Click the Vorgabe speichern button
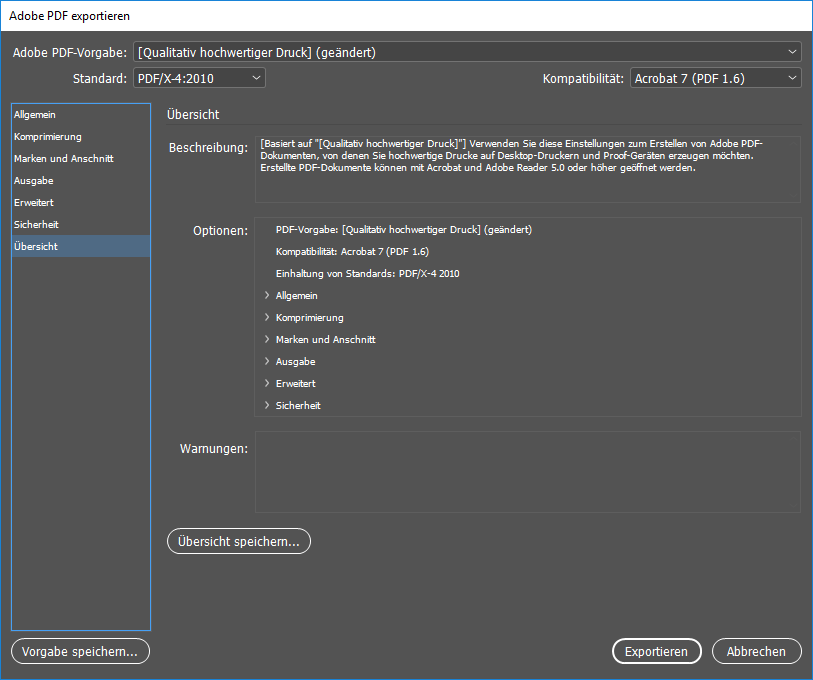 80,651
